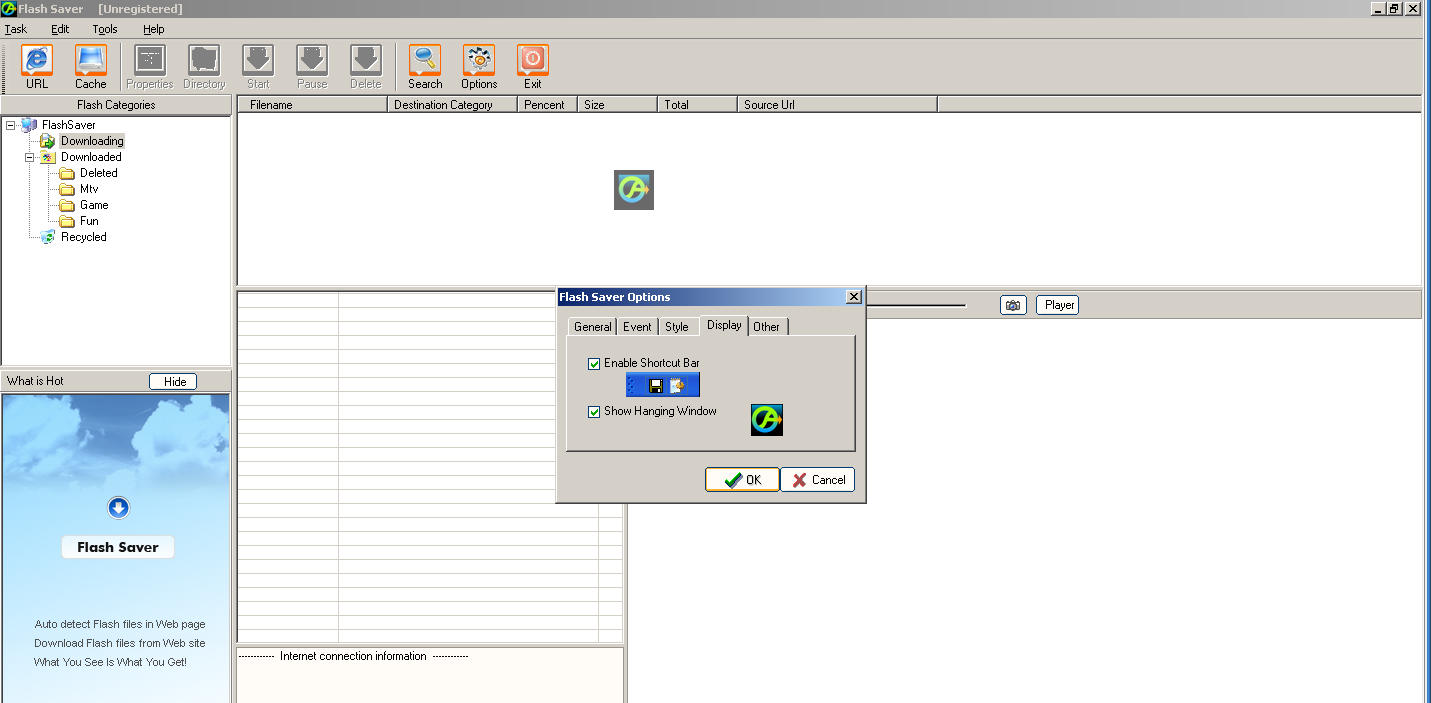The image size is (1431, 703).
Task: Select the Display tab
Action: coord(724,325)
